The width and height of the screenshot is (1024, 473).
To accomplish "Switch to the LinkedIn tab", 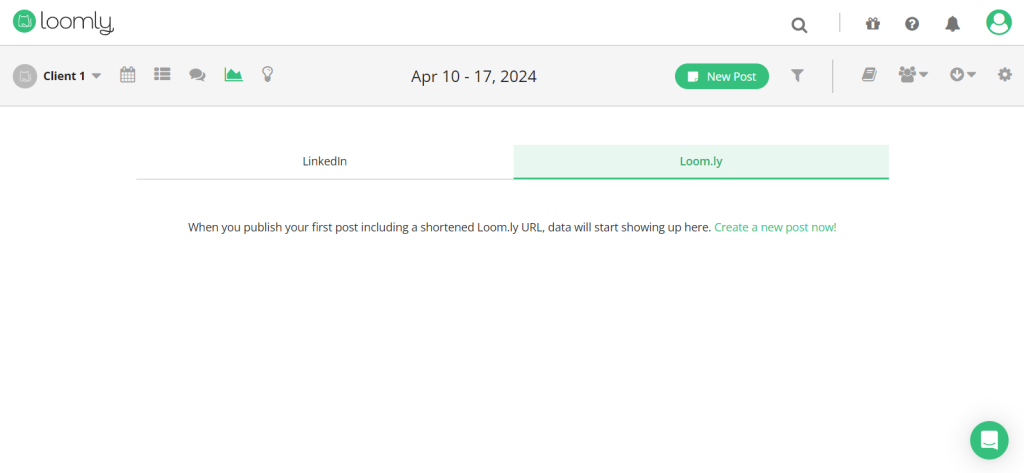I will [x=325, y=161].
